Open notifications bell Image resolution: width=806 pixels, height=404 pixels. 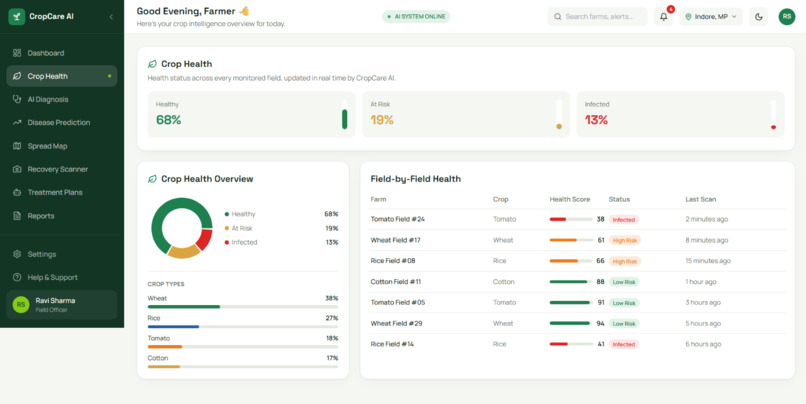664,16
